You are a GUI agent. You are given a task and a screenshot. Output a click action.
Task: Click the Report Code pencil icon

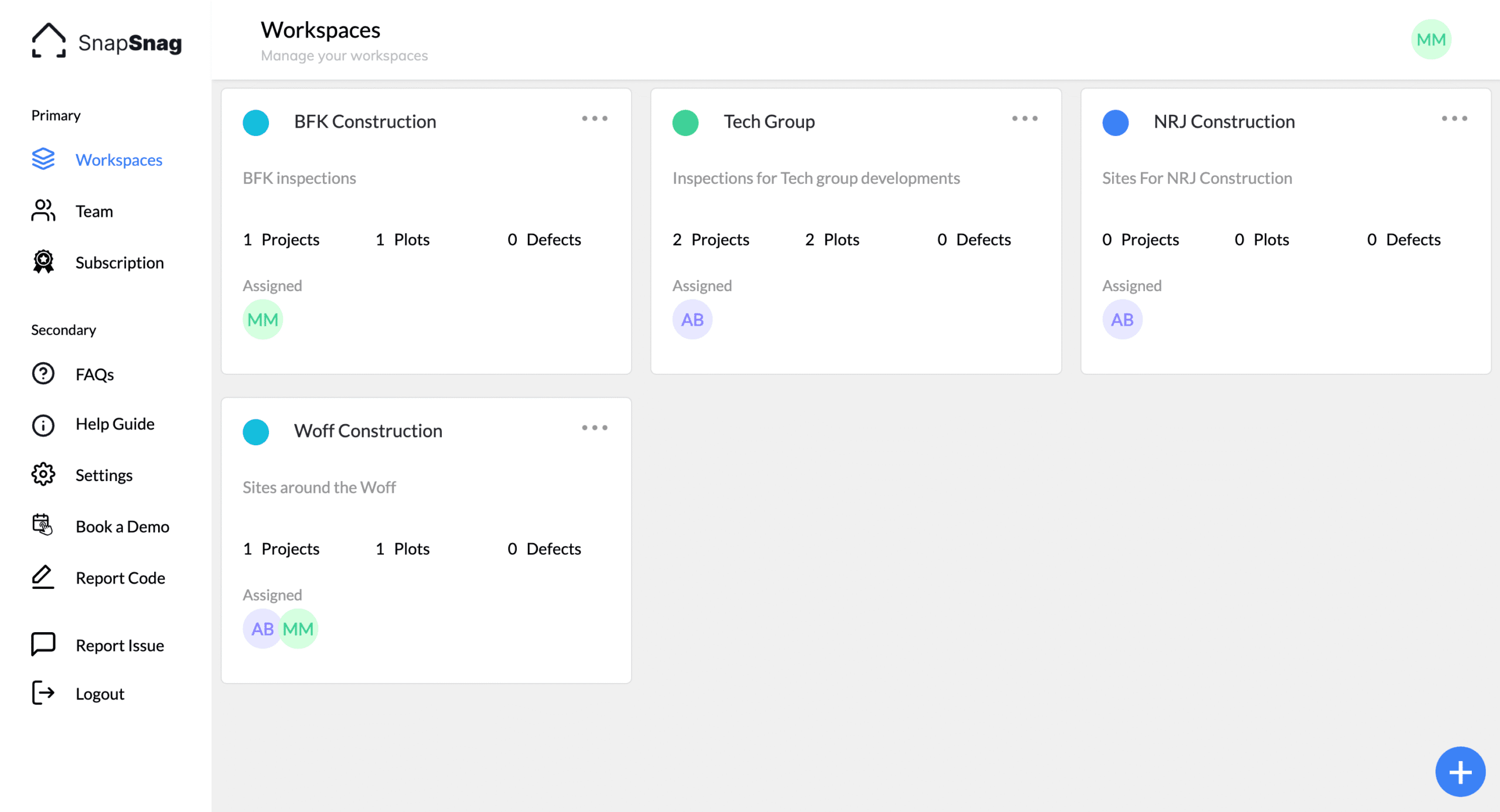(x=43, y=577)
